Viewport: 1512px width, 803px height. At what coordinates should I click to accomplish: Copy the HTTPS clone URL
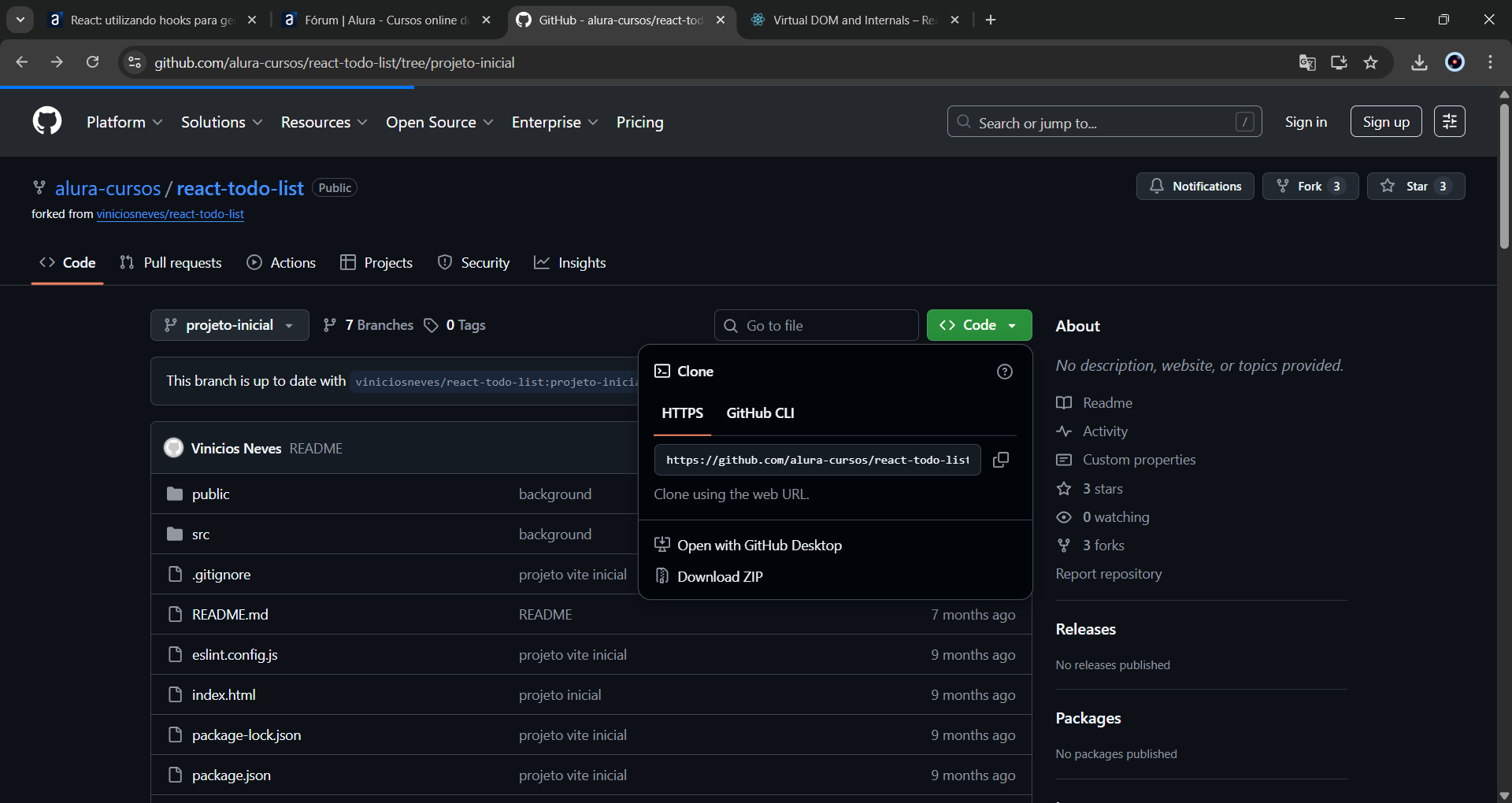pyautogui.click(x=1001, y=460)
